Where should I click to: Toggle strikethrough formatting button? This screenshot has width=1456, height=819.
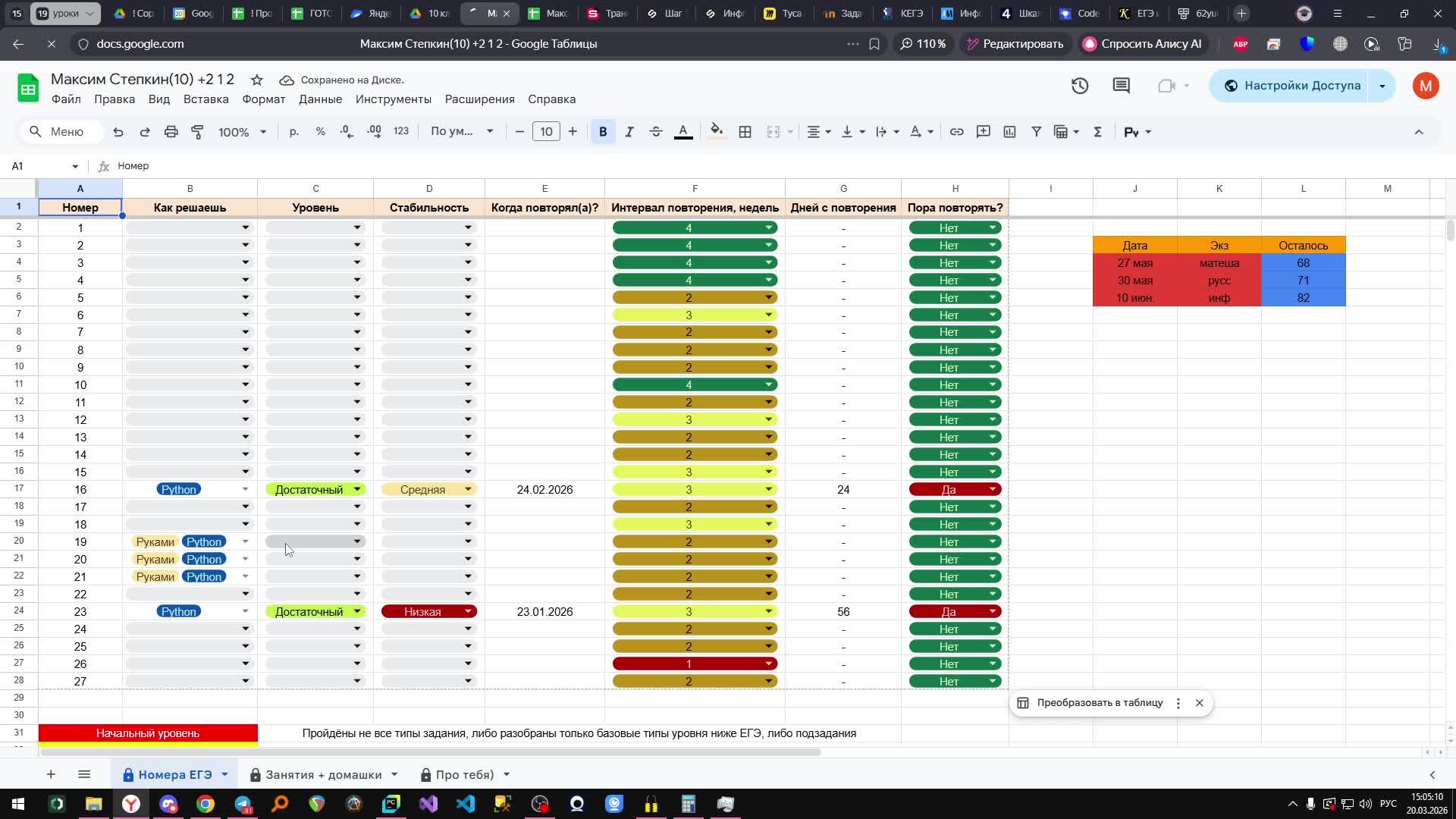(x=656, y=132)
